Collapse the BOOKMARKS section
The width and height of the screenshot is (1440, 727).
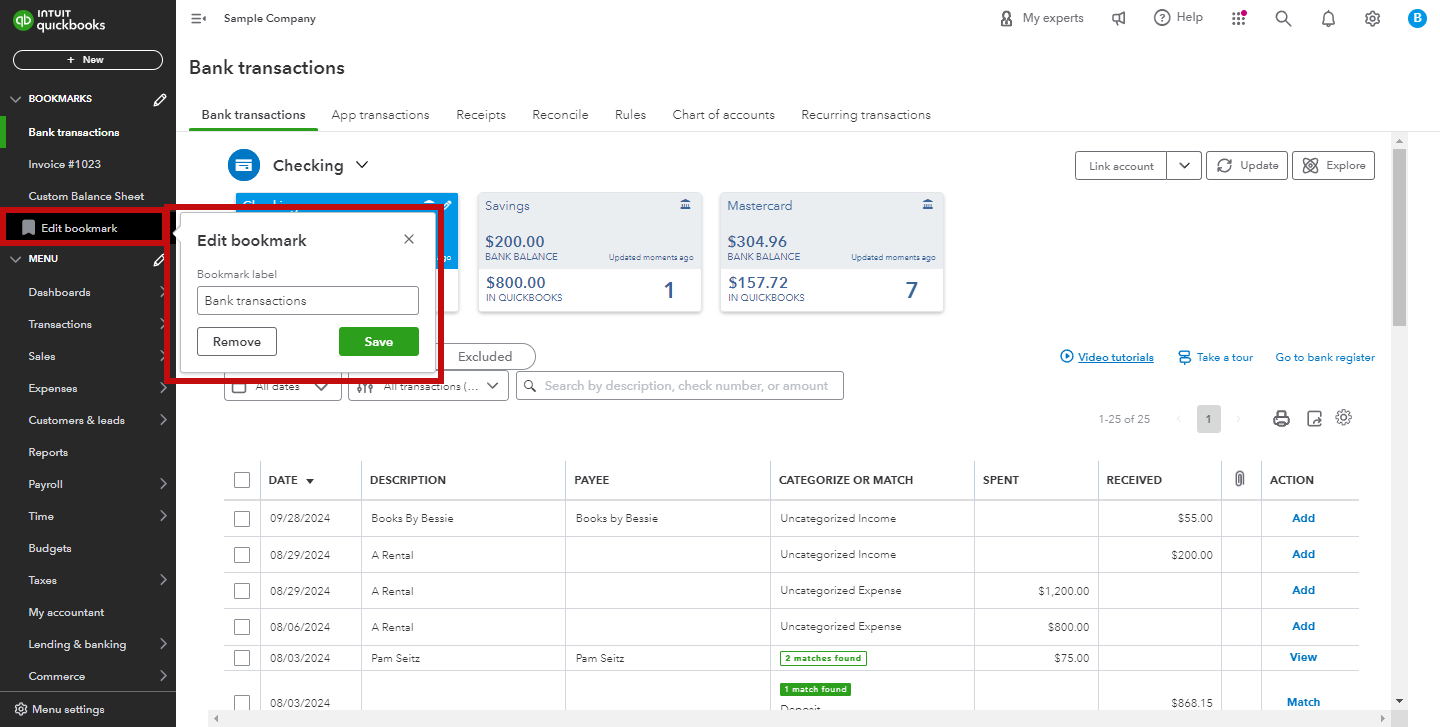point(15,99)
